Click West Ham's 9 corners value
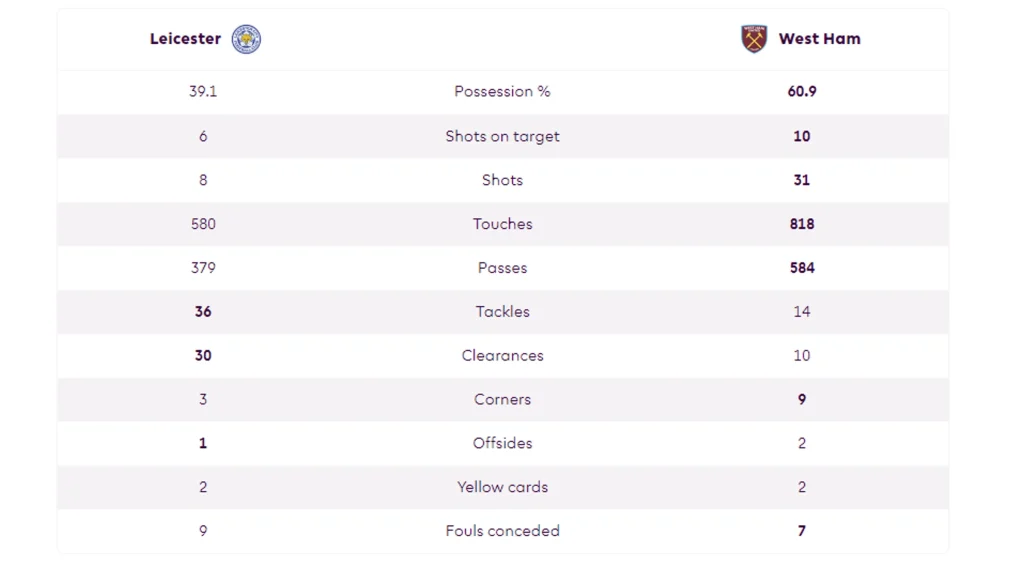The width and height of the screenshot is (1024, 569). tap(801, 399)
